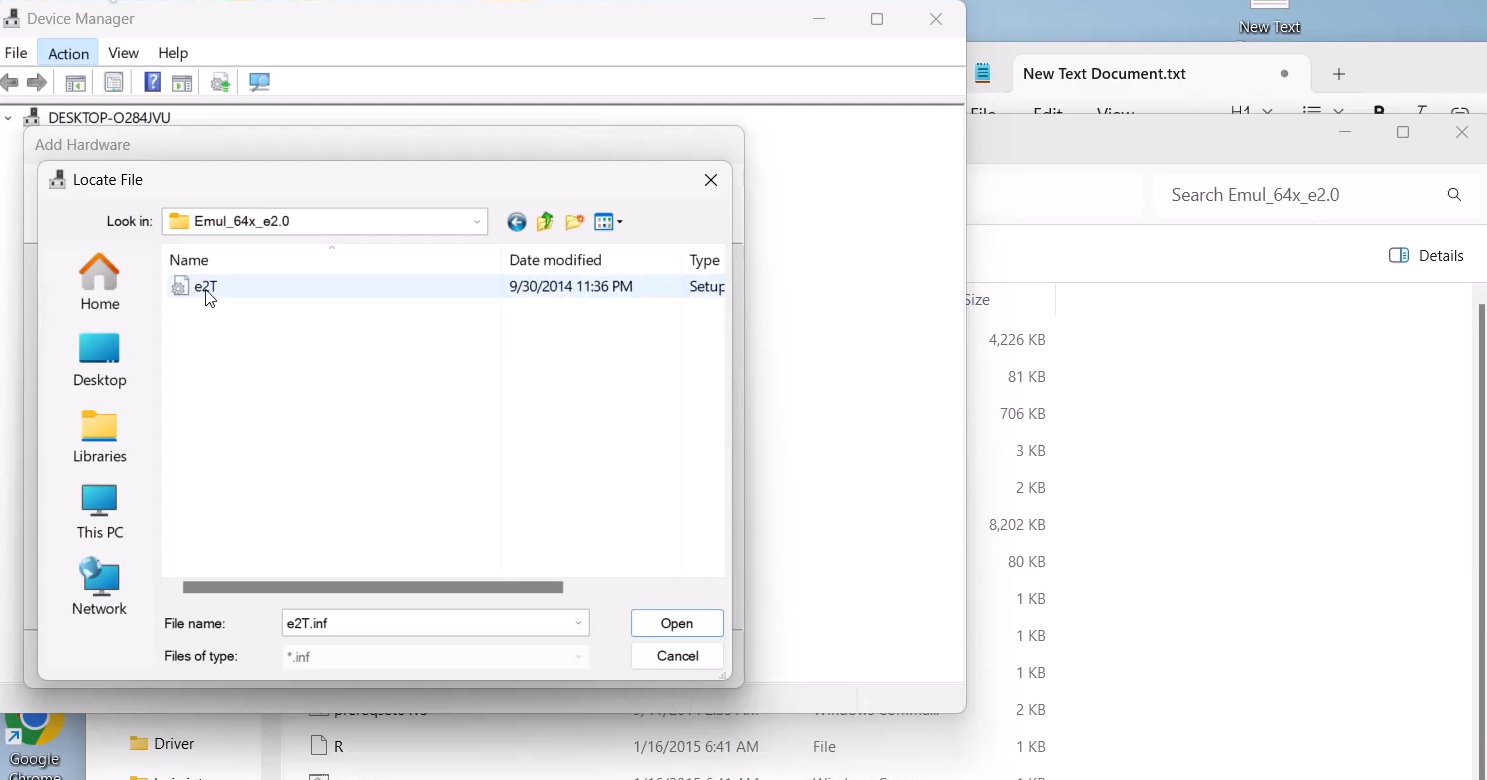
Task: Click the Back arrow in Locate File dialog
Action: (x=516, y=222)
